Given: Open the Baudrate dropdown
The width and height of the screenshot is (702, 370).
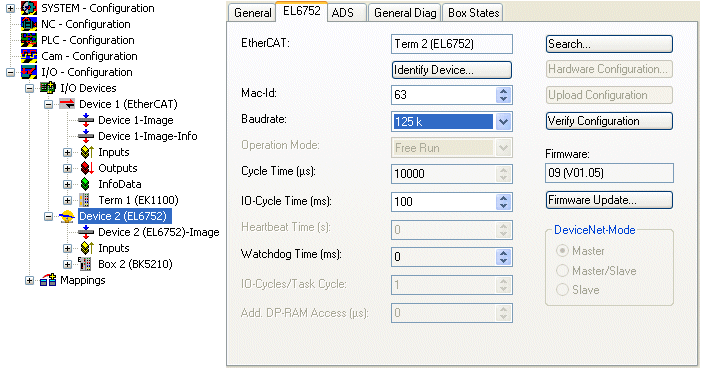Looking at the screenshot, I should point(503,121).
